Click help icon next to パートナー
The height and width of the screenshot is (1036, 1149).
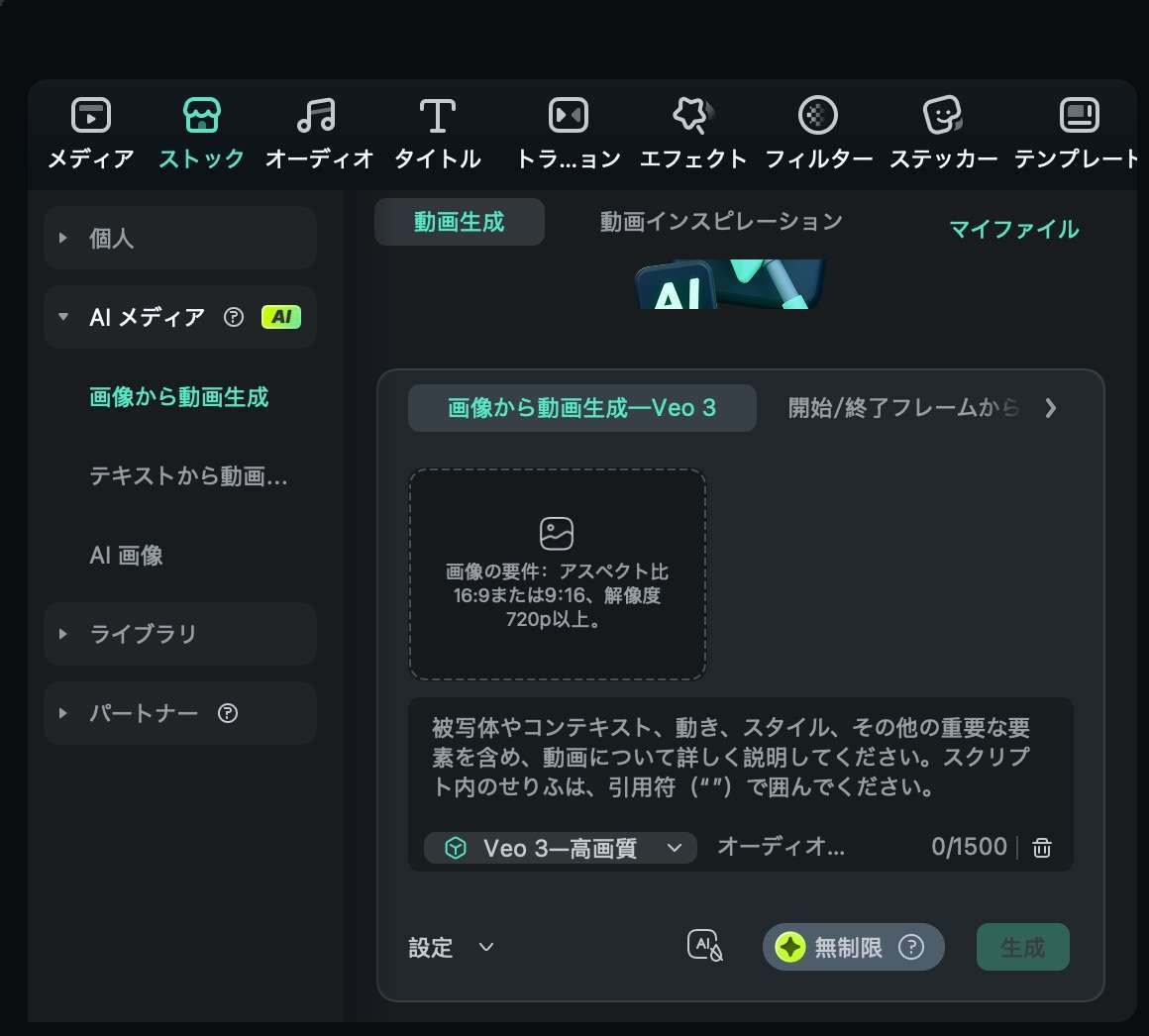pos(228,713)
